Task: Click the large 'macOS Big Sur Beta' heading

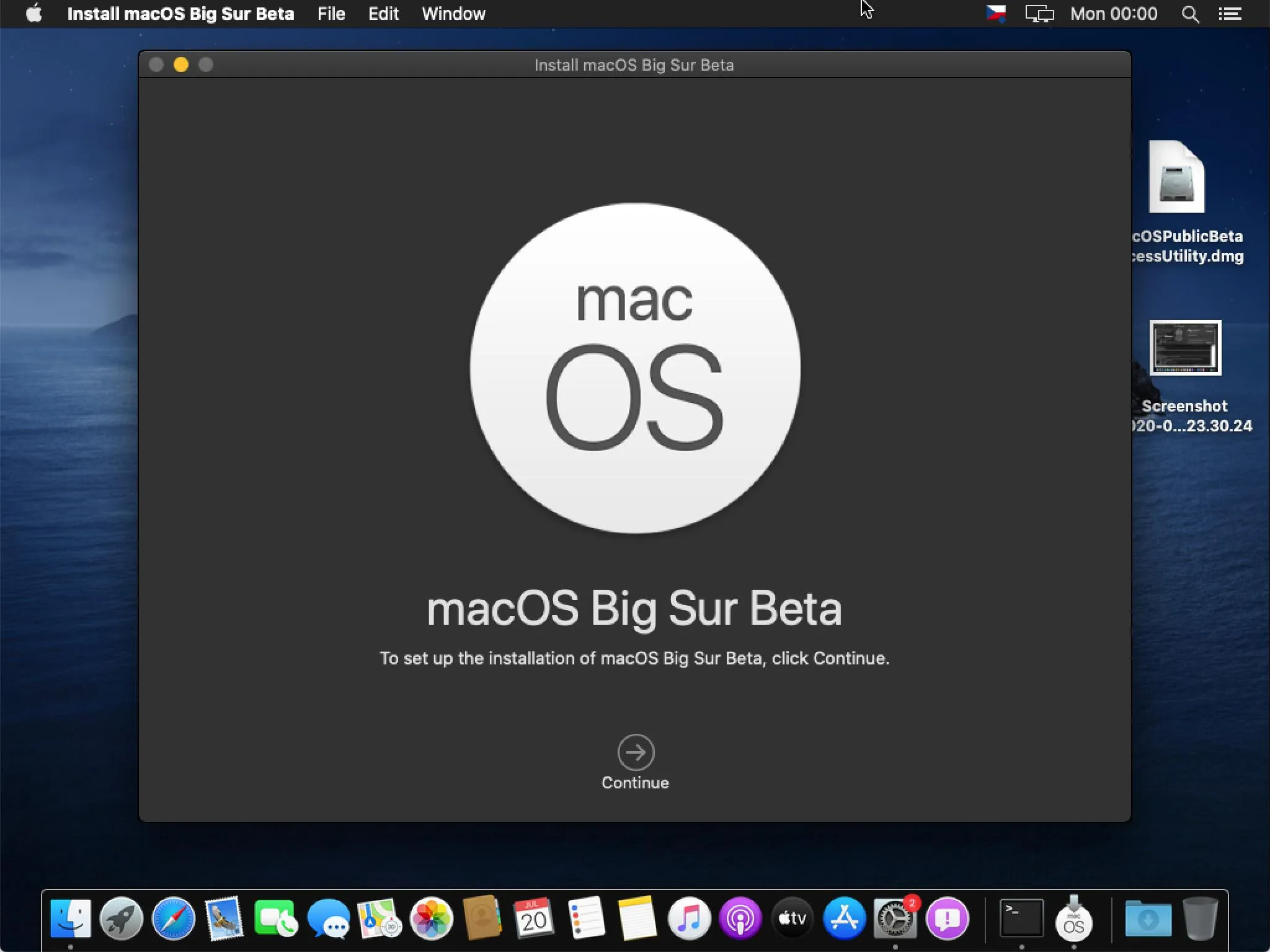Action: [634, 609]
